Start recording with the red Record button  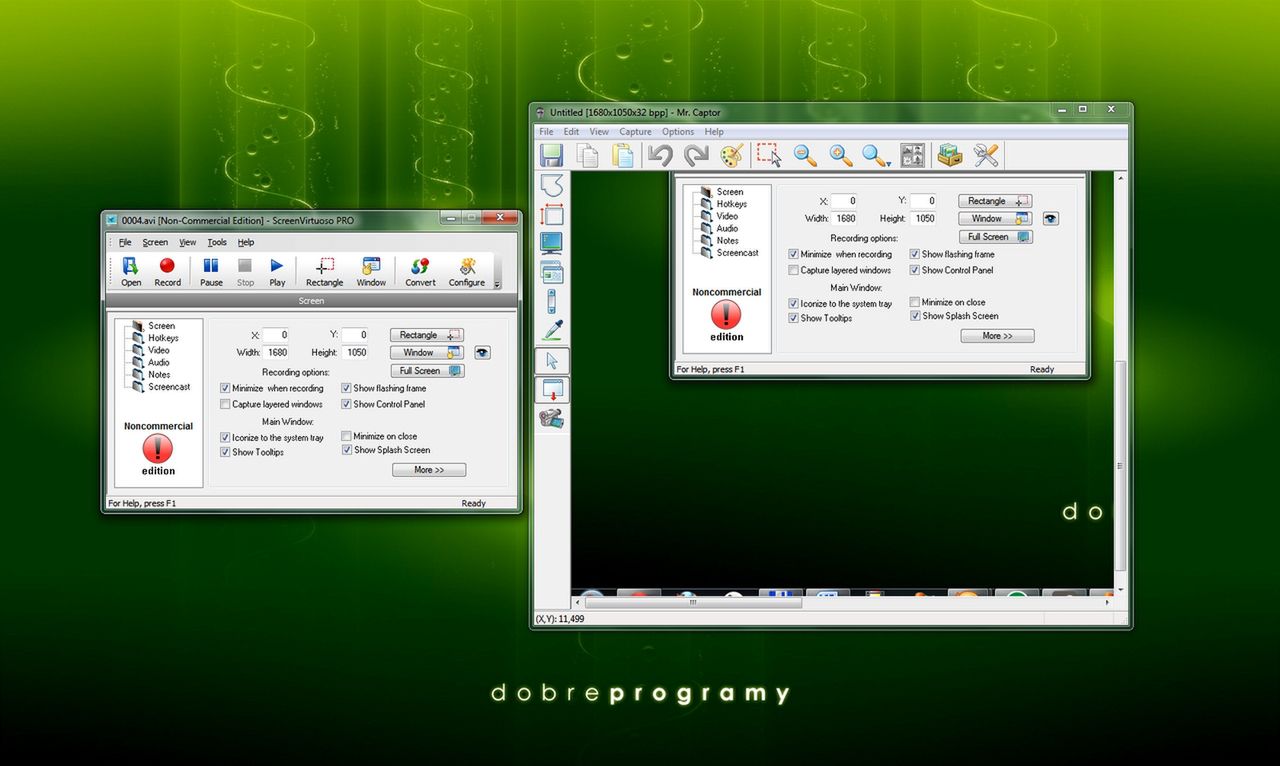point(167,271)
